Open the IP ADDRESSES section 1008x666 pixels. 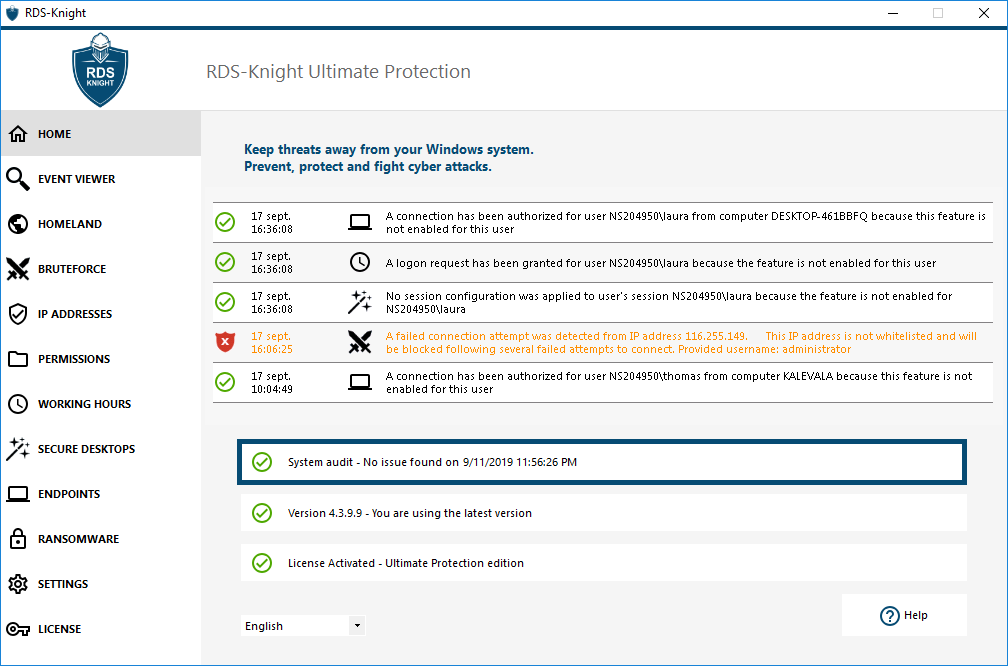point(101,314)
